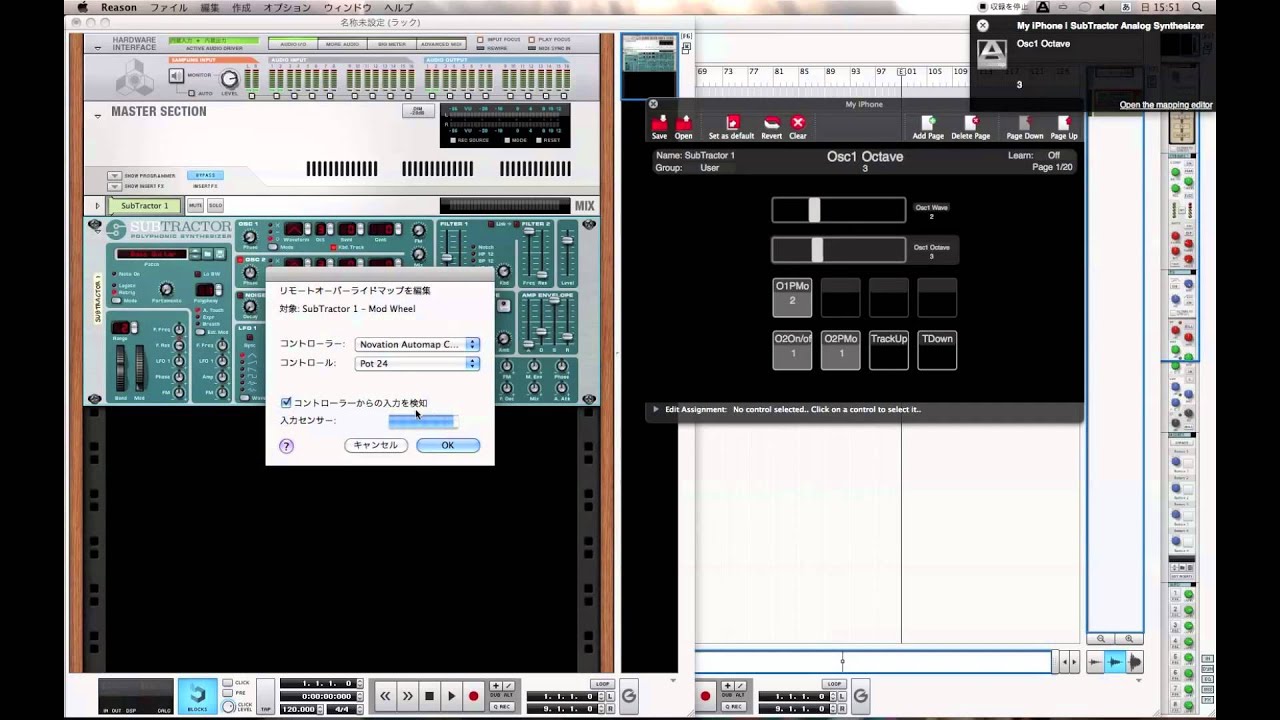The image size is (1280, 720).
Task: Click the Tap tempo button
Action: point(266,696)
